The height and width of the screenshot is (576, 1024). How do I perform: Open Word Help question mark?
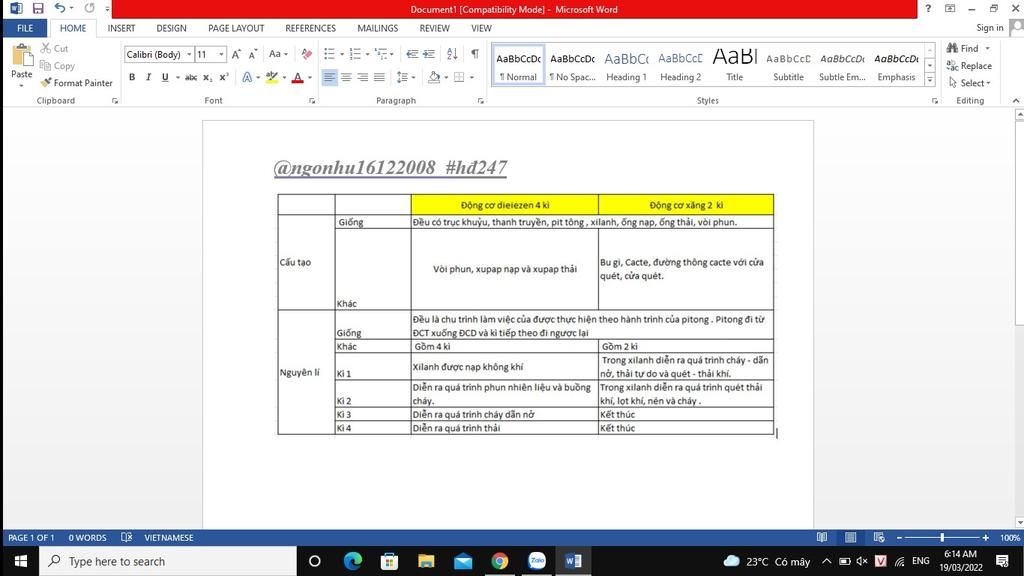928,8
